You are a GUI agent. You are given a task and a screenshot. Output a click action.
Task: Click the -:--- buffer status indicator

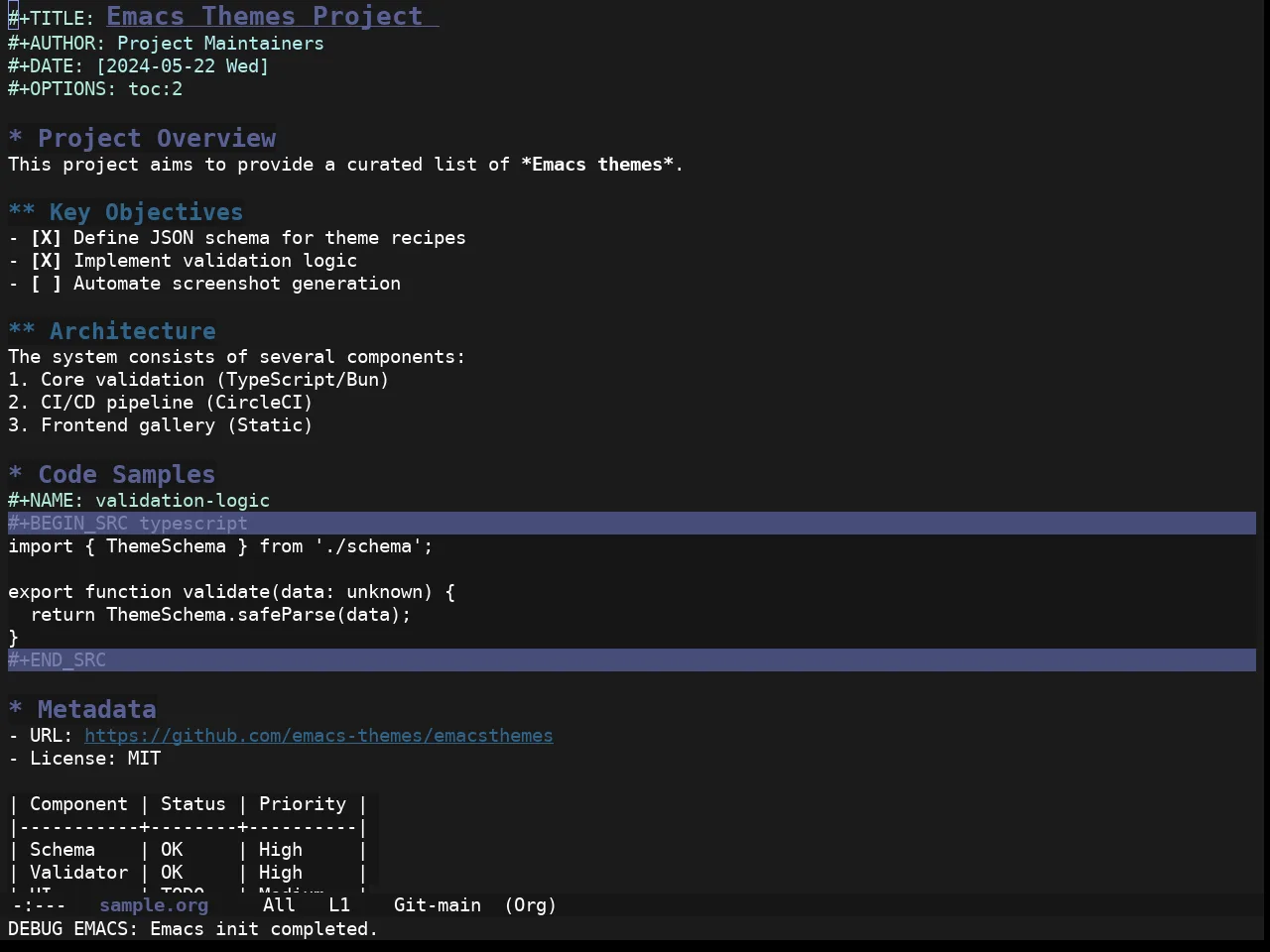(x=40, y=905)
